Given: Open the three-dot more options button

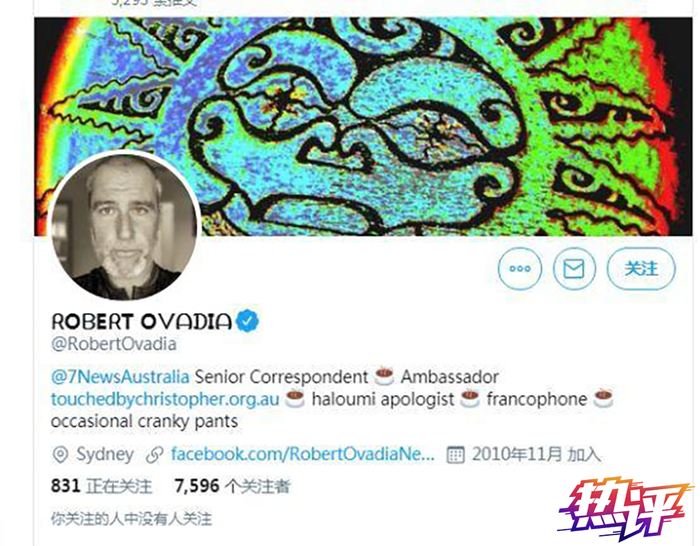Looking at the screenshot, I should coord(520,269).
